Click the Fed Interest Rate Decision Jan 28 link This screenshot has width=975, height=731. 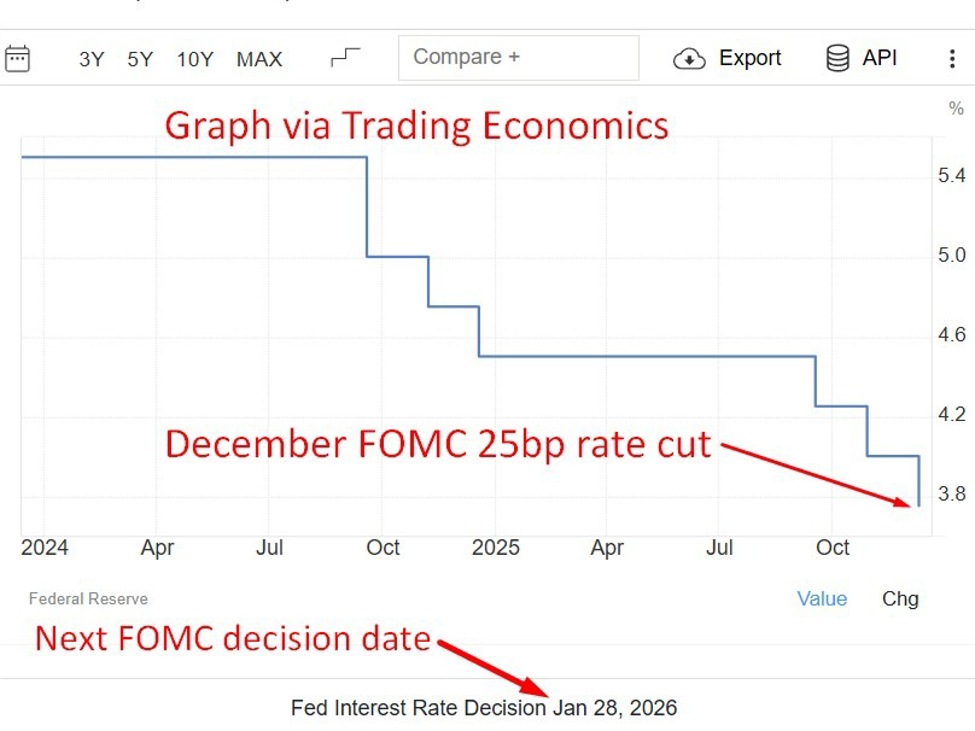tap(483, 707)
